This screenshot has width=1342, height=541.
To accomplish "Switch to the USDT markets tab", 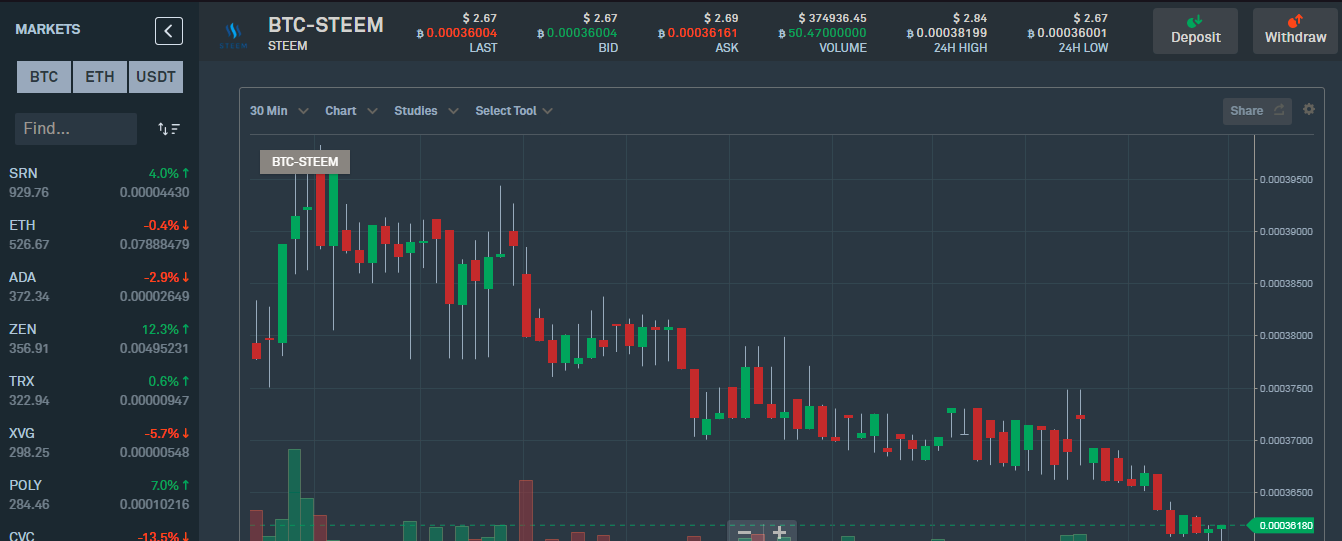I will [x=156, y=76].
